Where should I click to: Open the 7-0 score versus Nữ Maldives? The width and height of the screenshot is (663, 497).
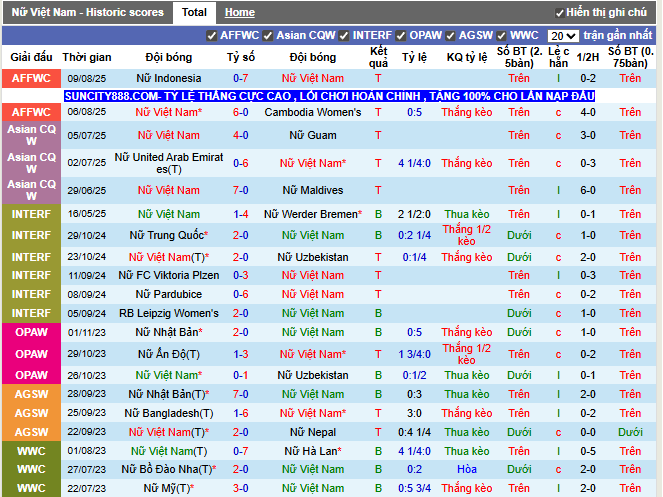click(241, 190)
